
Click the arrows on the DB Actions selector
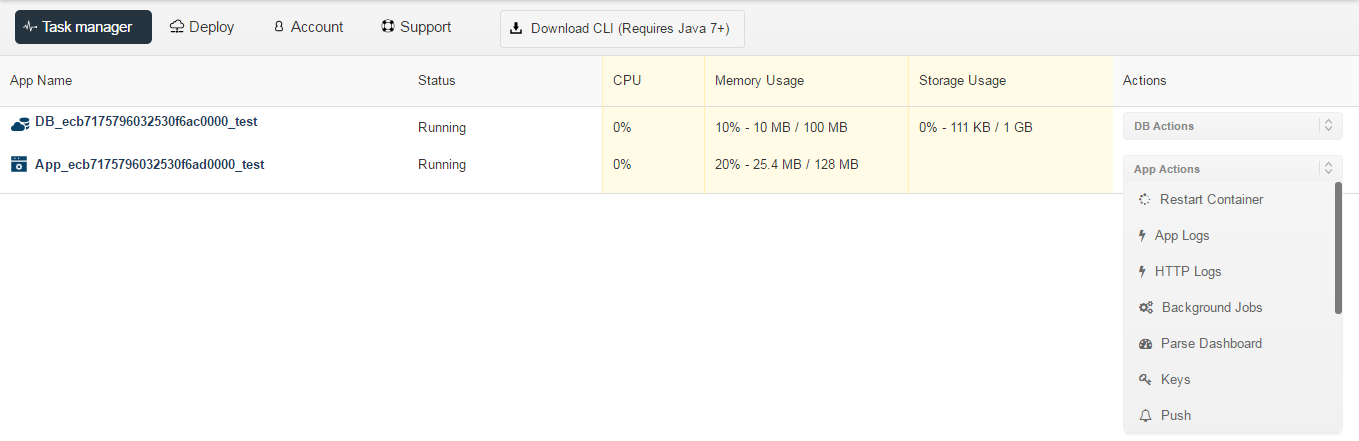(x=1328, y=126)
